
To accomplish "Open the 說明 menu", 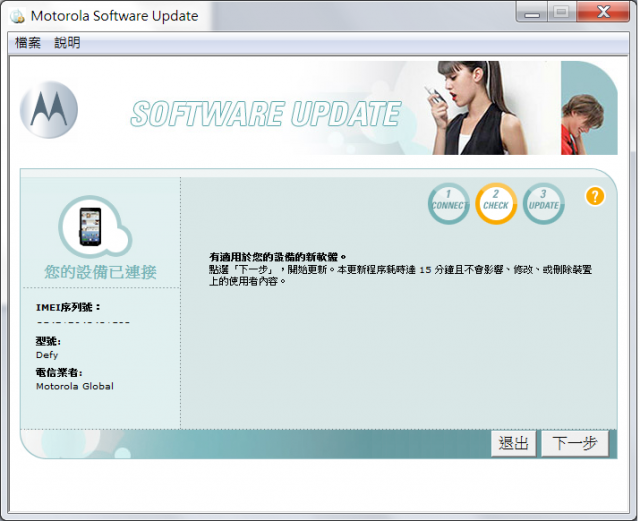I will [x=67, y=42].
